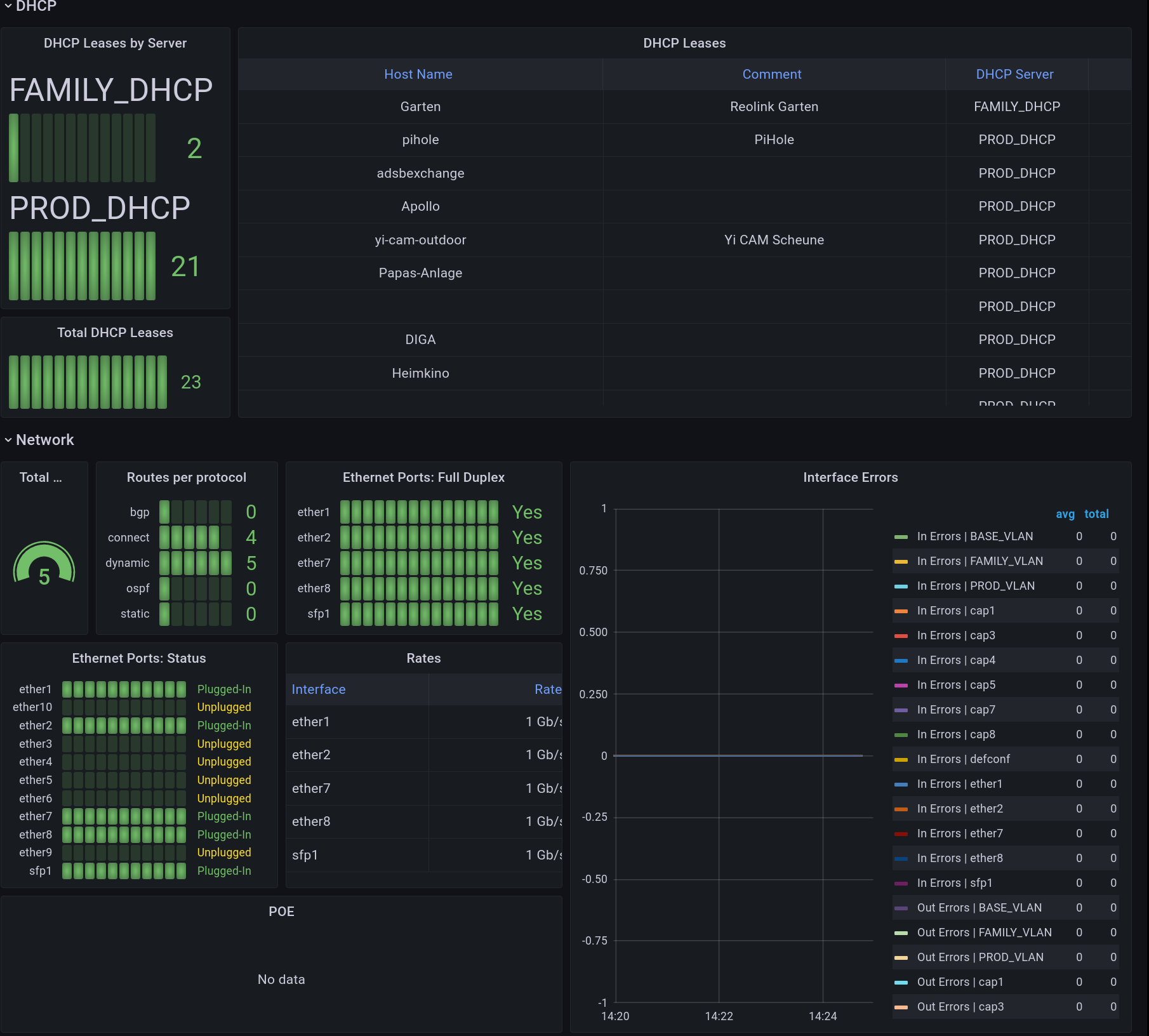Click the In Errors BASE_VLAN color swatch

901,537
